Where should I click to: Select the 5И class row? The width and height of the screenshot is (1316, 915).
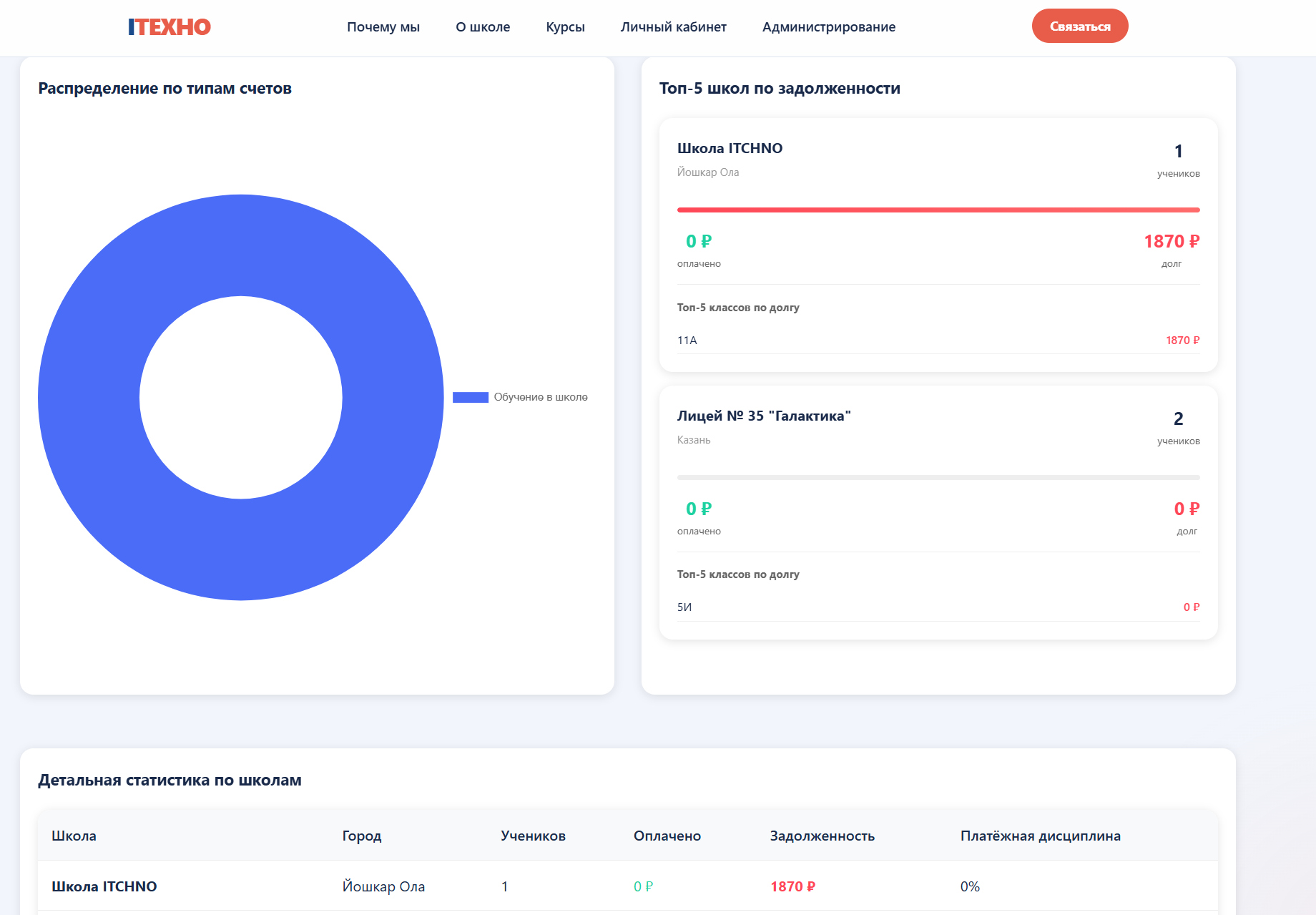coord(938,607)
